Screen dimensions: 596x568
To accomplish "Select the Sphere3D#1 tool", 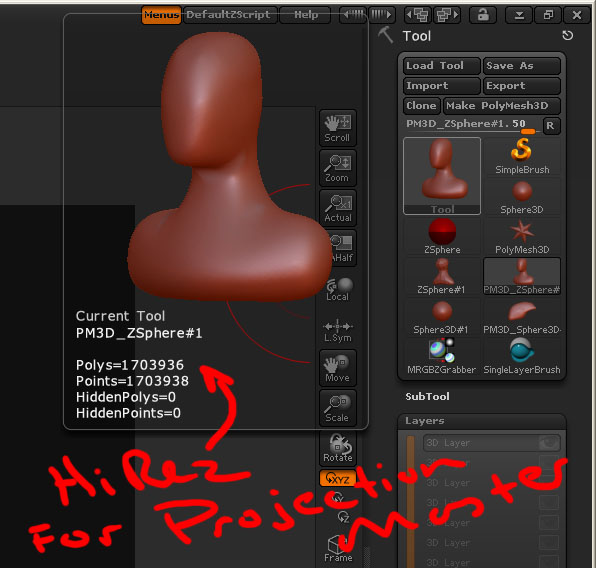I will click(442, 317).
